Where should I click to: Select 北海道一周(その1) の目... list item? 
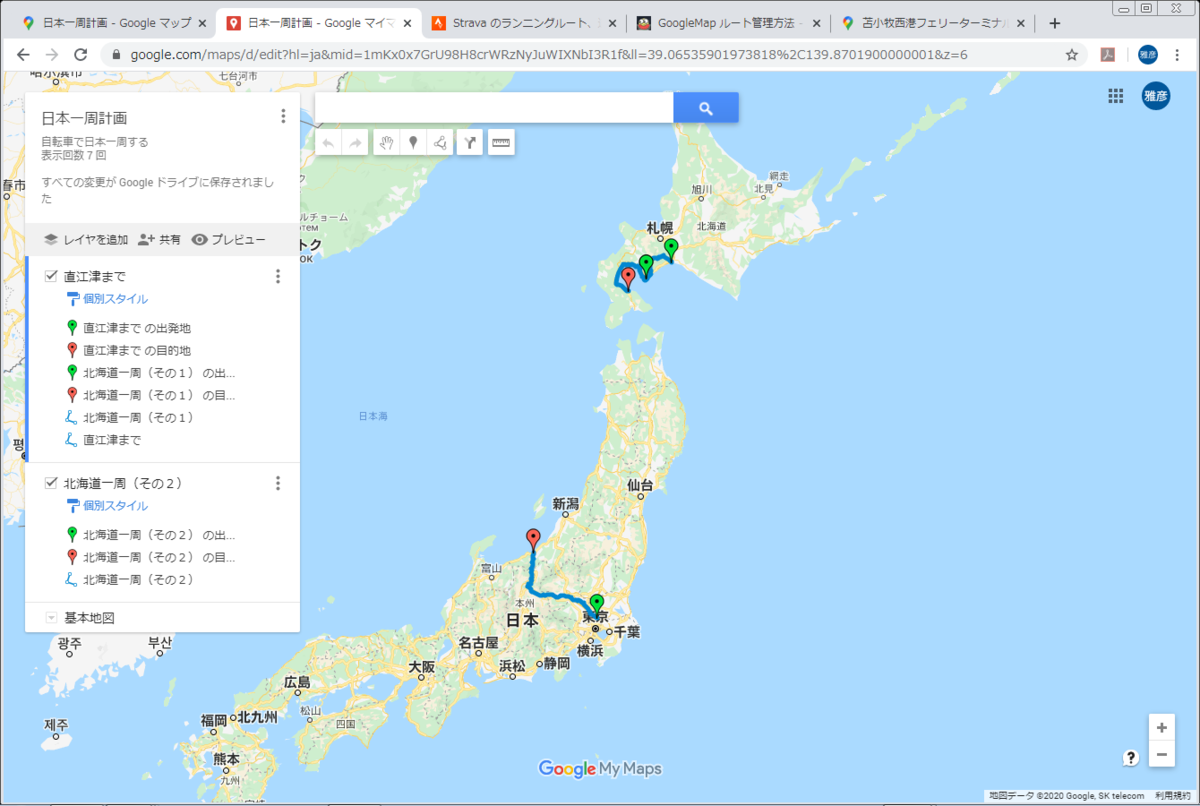pyautogui.click(x=159, y=395)
